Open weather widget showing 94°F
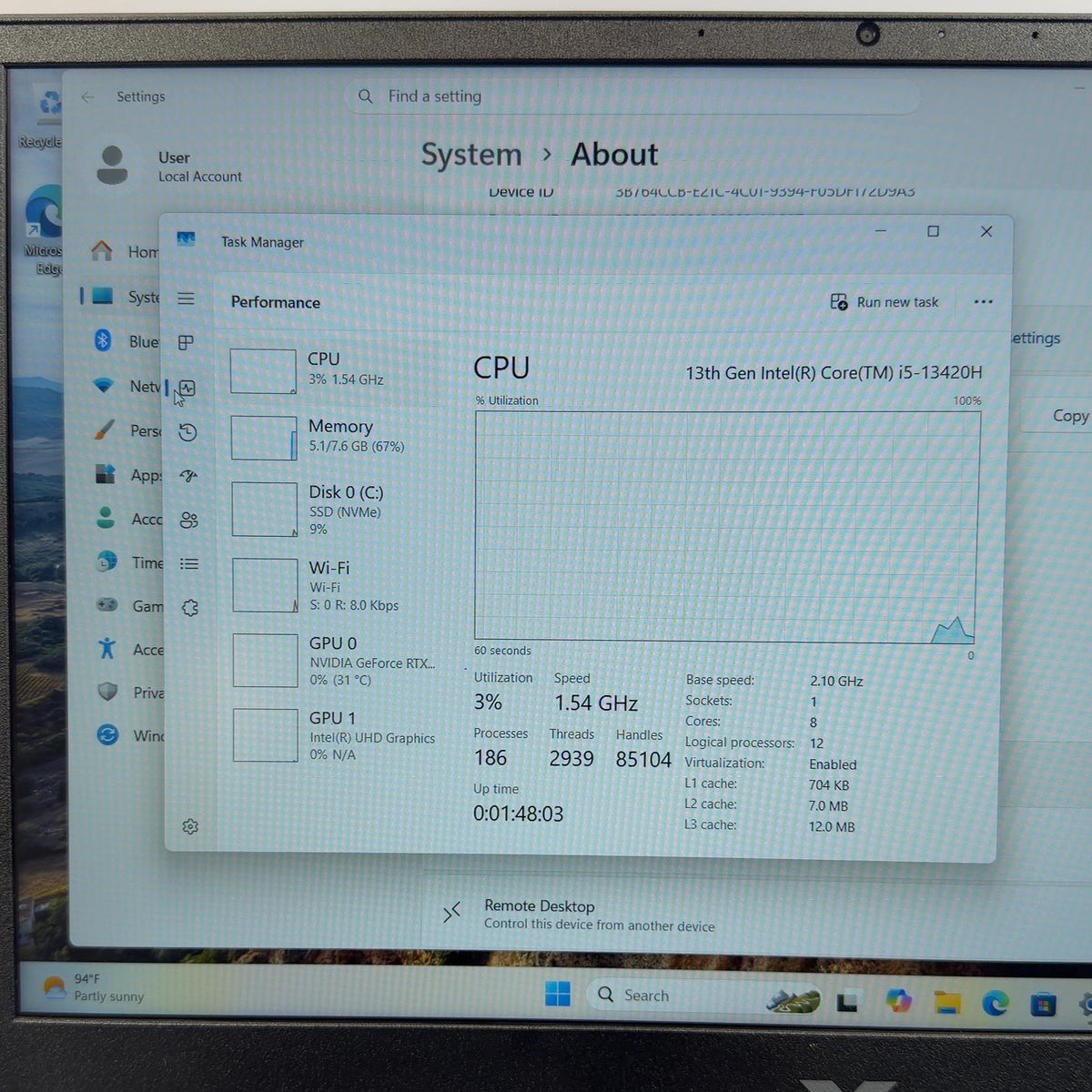1092x1092 pixels. coord(95,987)
